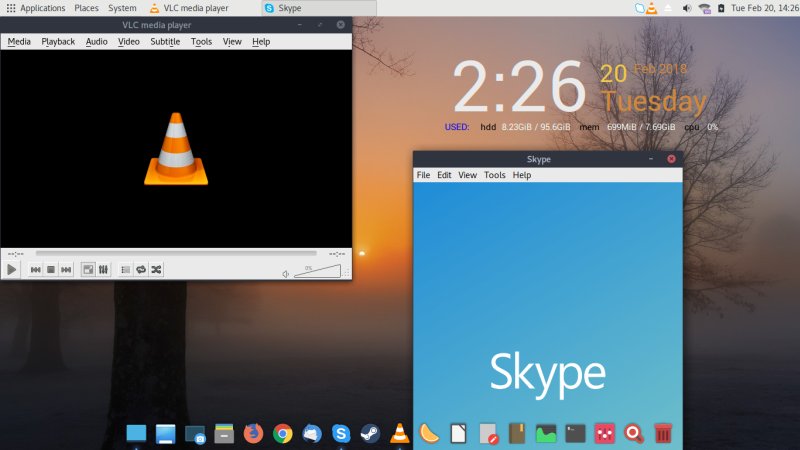Open file manager drawer icon in dock
800x450 pixels.
tap(224, 433)
